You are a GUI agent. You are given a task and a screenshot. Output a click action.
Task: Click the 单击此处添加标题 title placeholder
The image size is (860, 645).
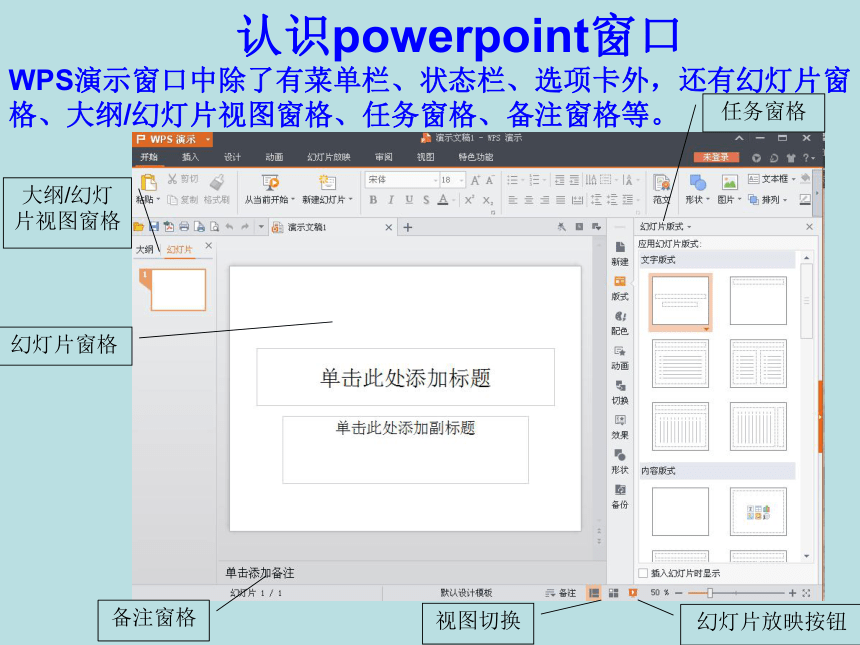coord(405,377)
